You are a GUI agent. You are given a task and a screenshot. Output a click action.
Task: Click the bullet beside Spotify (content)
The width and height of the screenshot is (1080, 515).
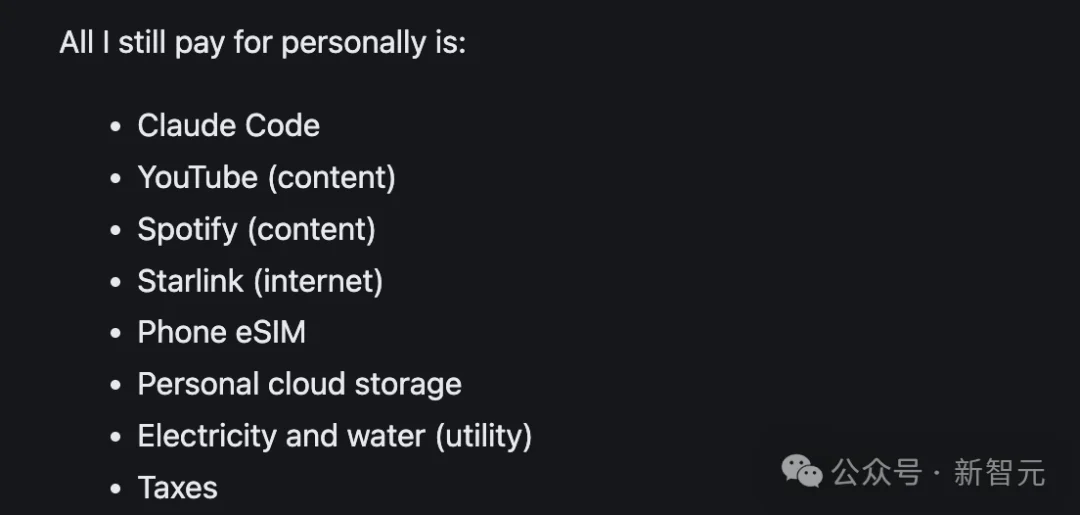tap(116, 230)
